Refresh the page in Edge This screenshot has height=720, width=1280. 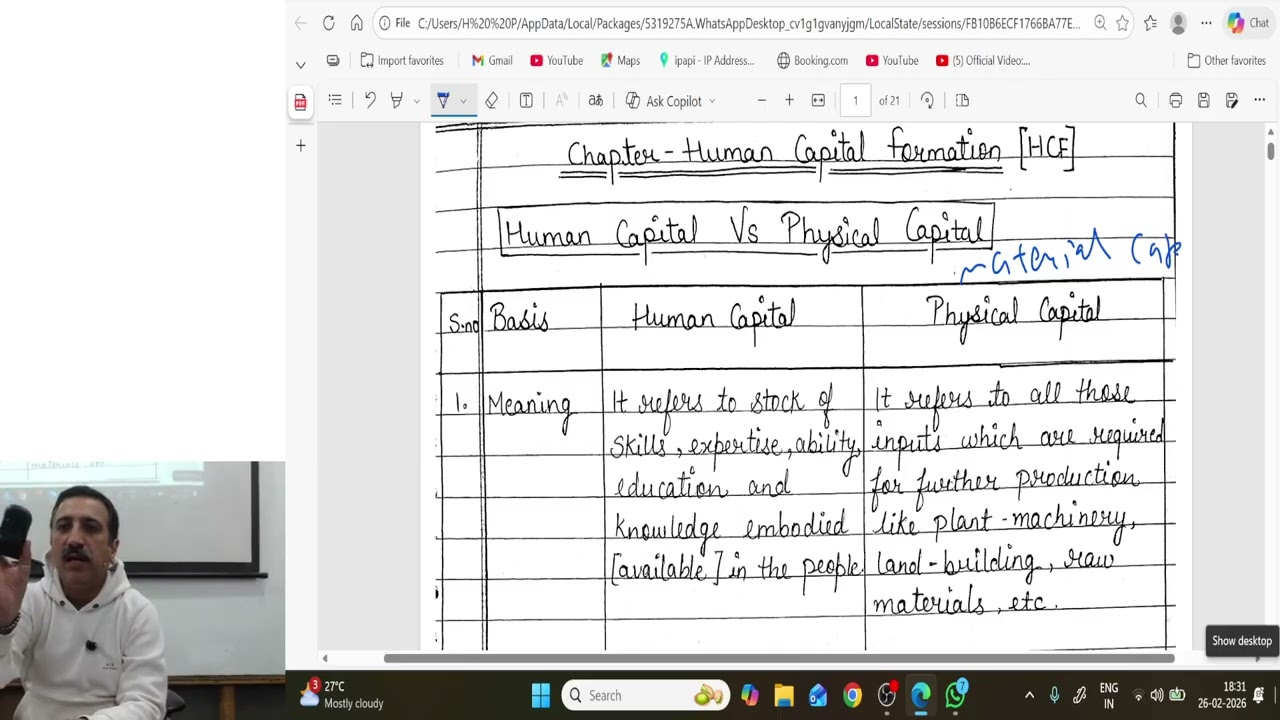pyautogui.click(x=328, y=23)
